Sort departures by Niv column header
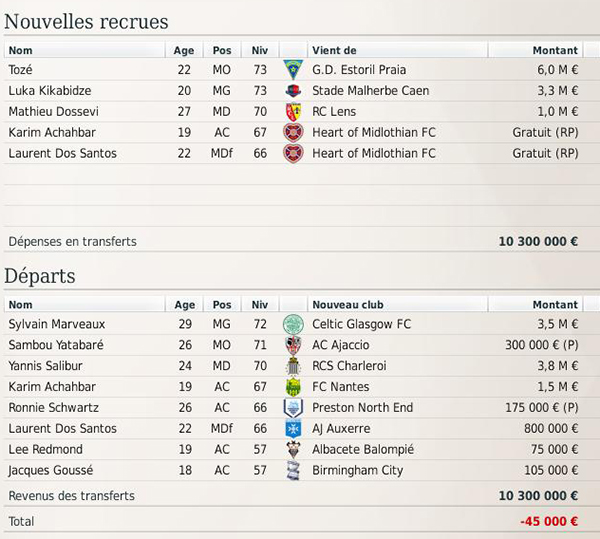 (x=260, y=305)
